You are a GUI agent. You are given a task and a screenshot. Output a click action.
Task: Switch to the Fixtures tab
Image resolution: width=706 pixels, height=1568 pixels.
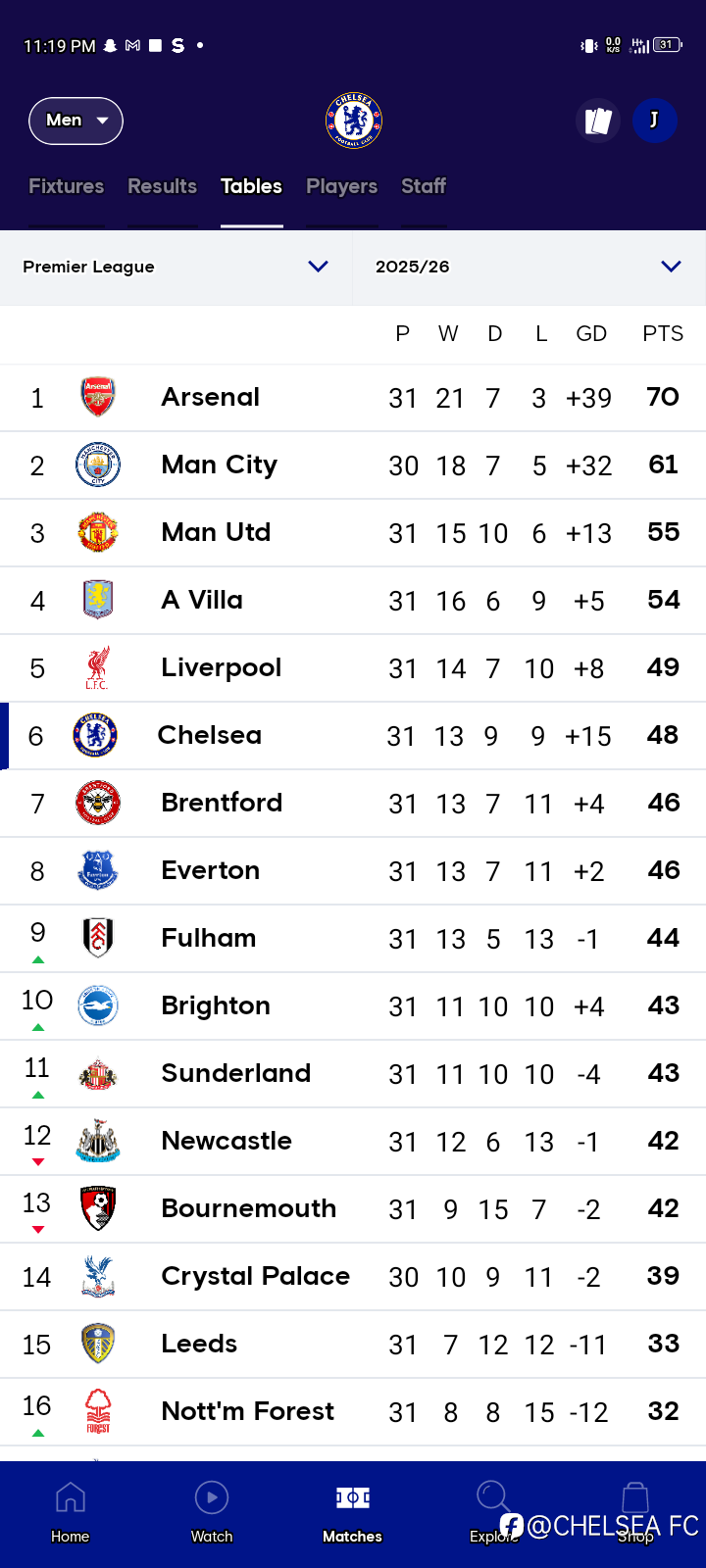click(67, 186)
